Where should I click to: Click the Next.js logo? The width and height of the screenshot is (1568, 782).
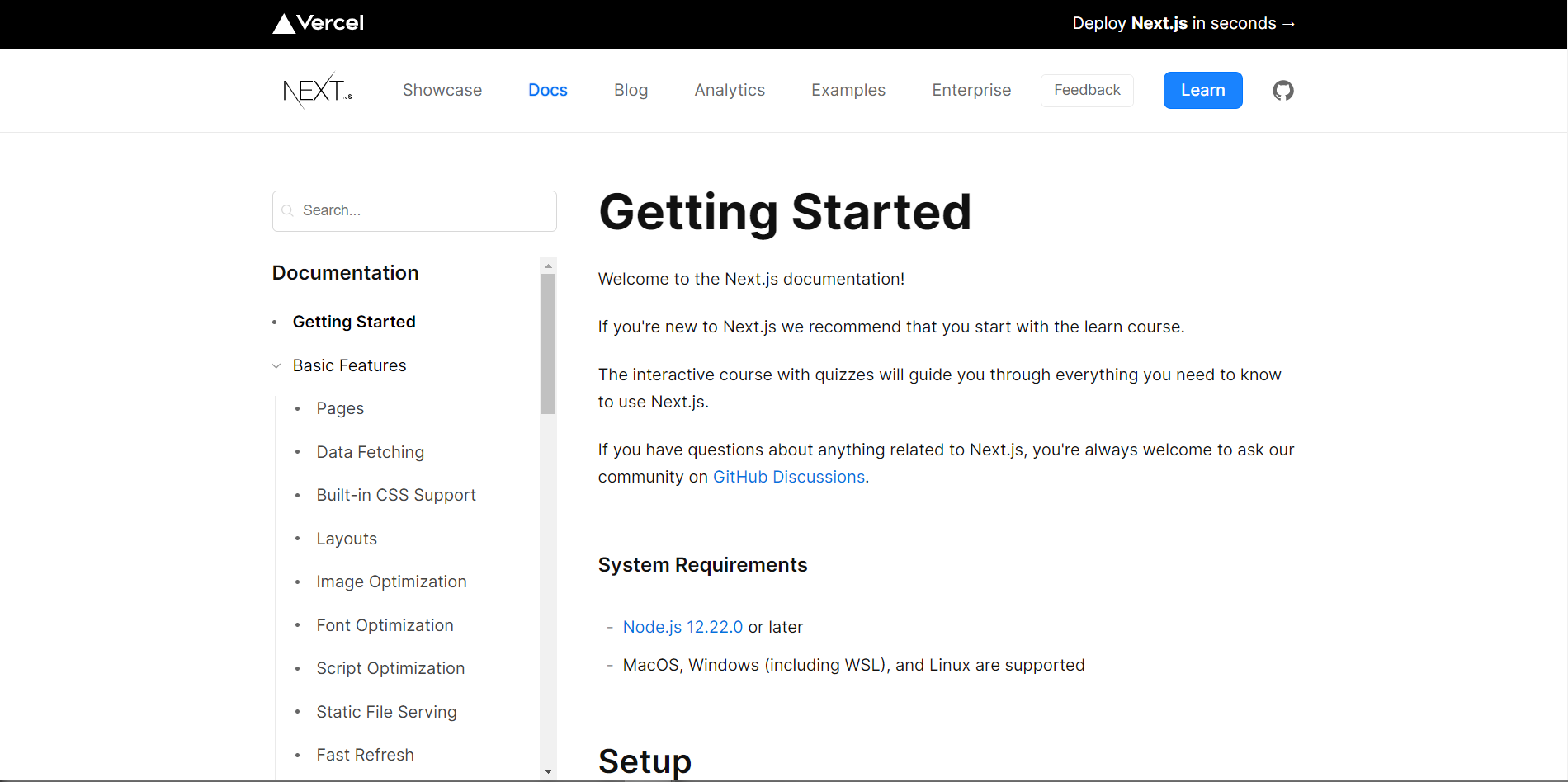click(x=318, y=90)
